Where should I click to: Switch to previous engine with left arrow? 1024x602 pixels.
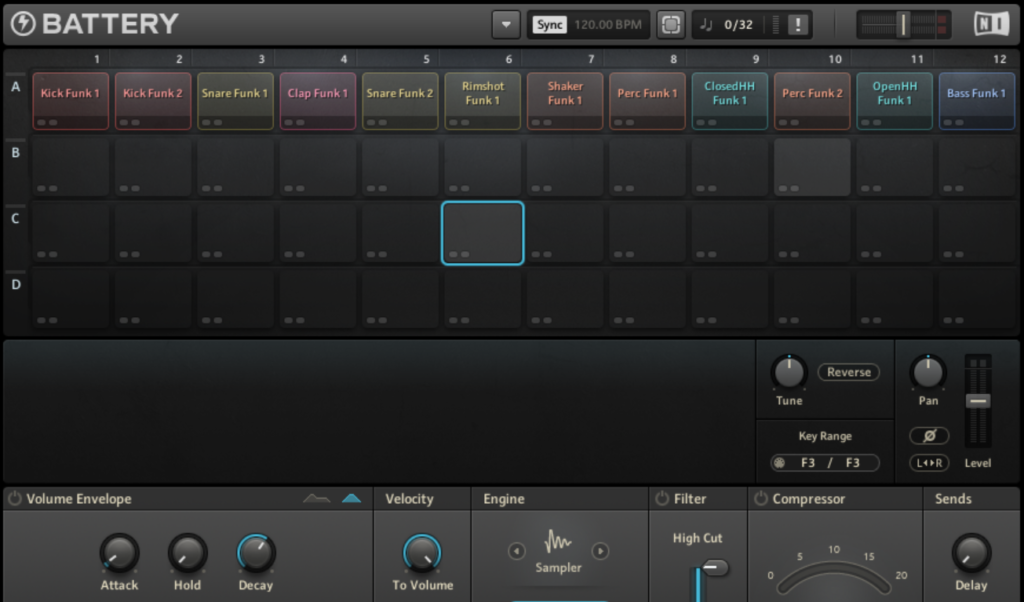click(x=516, y=551)
